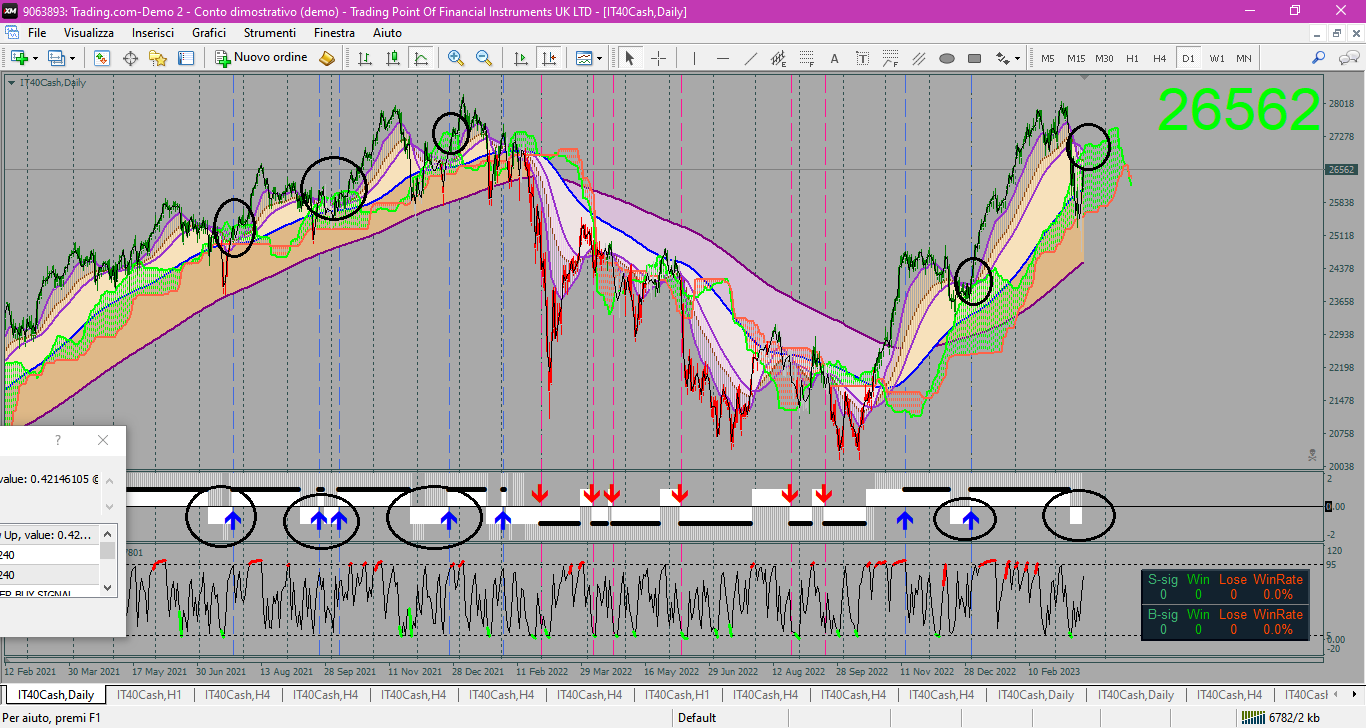Collapse the IT40Cash,Daily chart title triangle

click(x=11, y=83)
